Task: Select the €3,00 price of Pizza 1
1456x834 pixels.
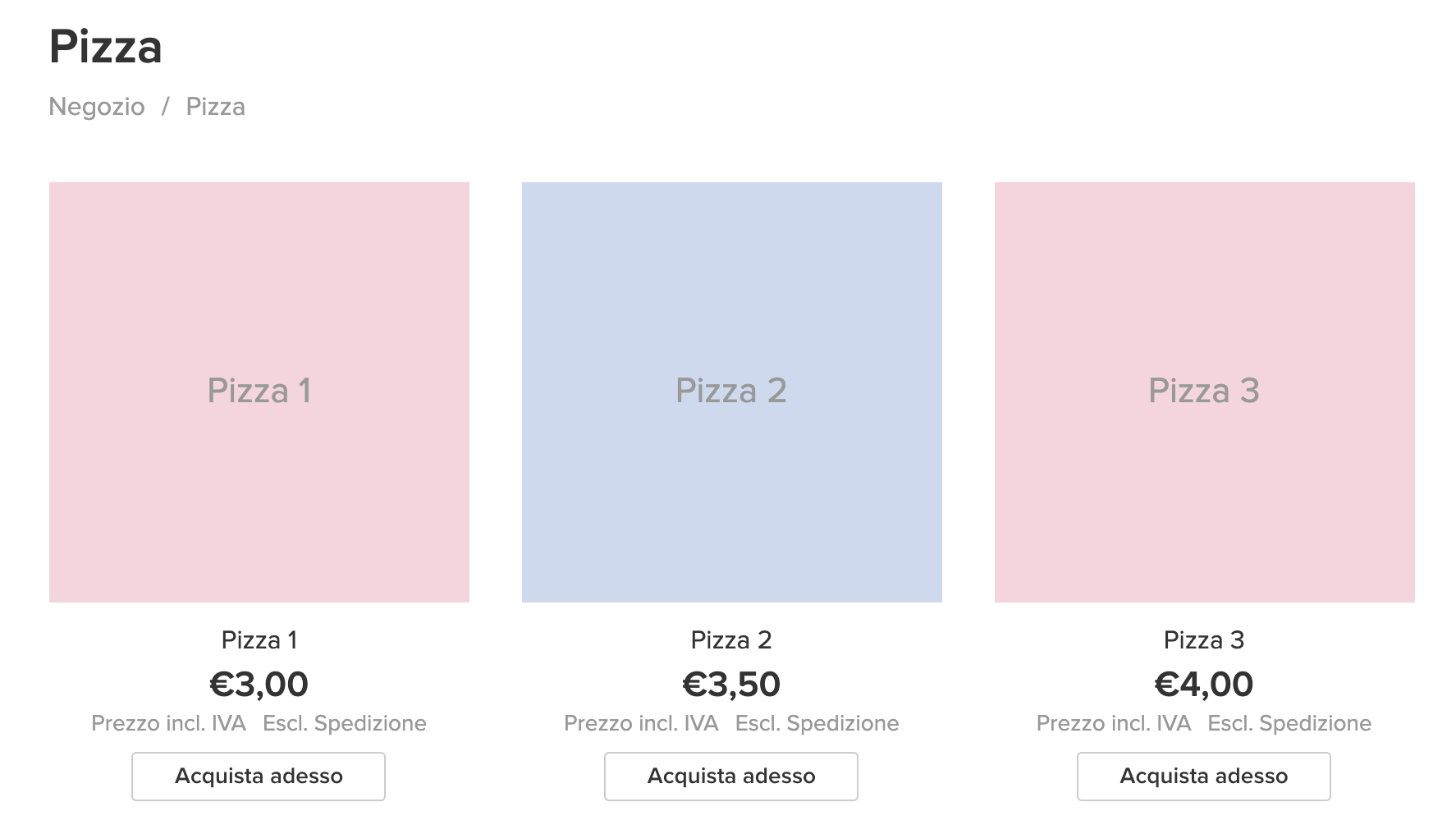Action: [259, 683]
